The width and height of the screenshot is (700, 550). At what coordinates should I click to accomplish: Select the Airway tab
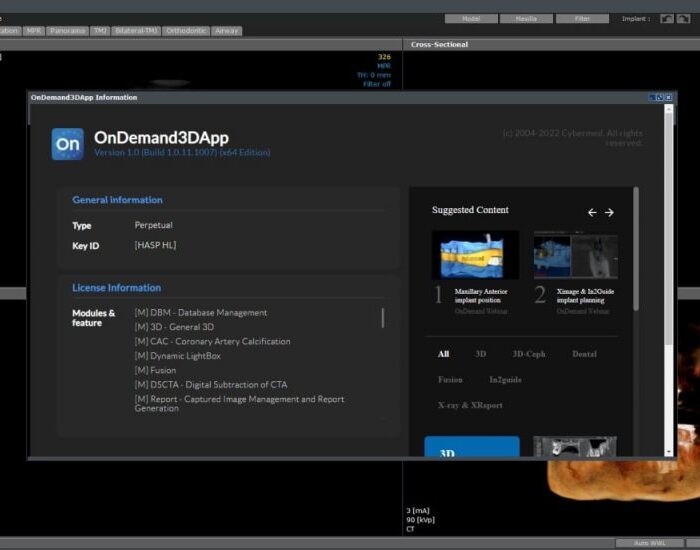tap(227, 31)
